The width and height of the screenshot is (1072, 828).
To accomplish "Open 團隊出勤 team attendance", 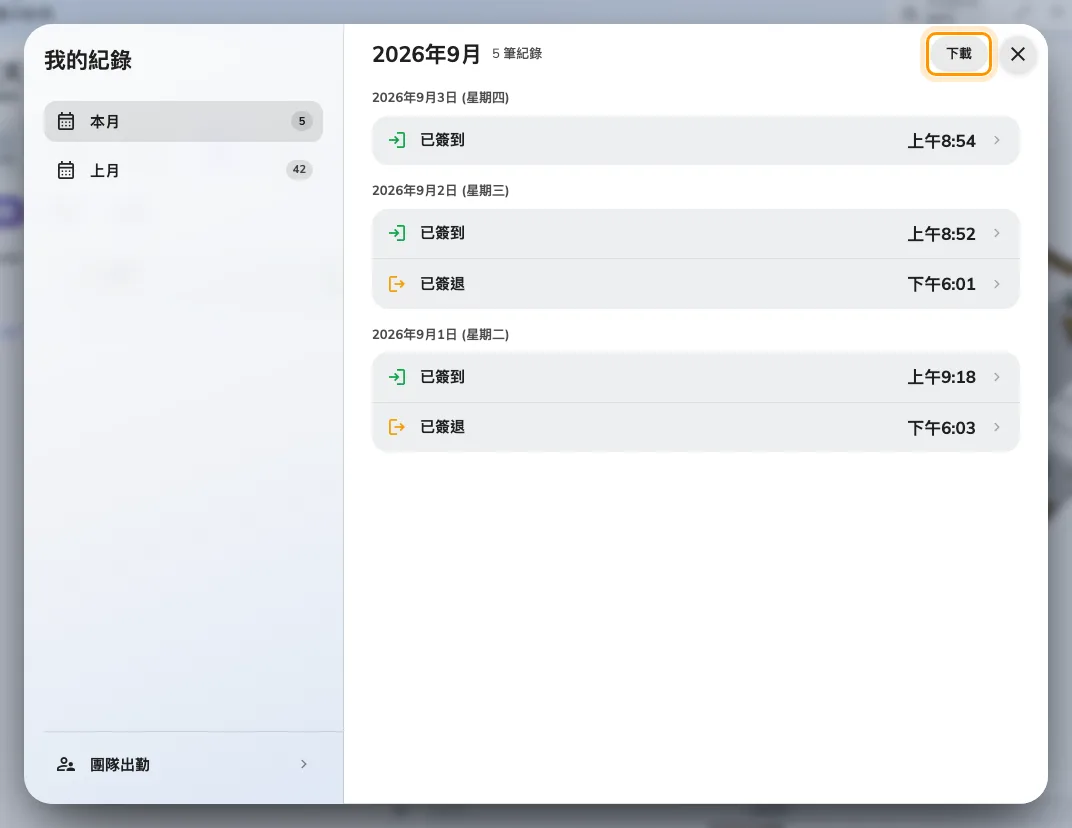I will [x=183, y=764].
